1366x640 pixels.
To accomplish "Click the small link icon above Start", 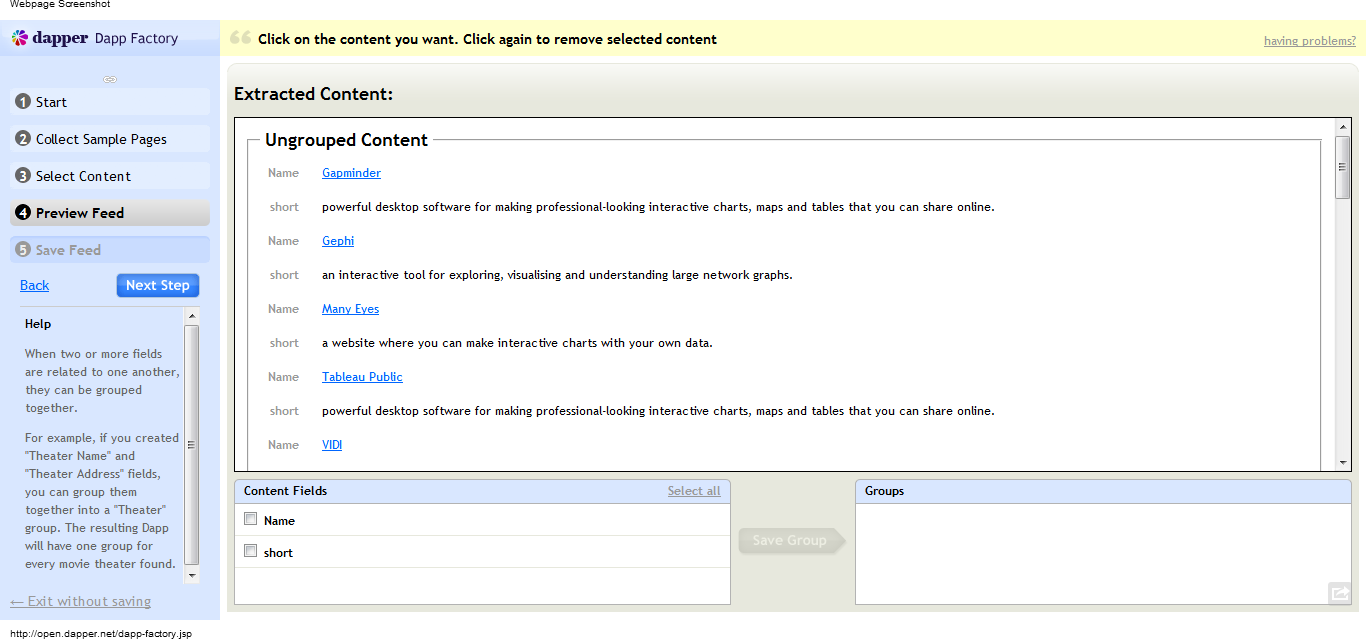I will pyautogui.click(x=110, y=79).
